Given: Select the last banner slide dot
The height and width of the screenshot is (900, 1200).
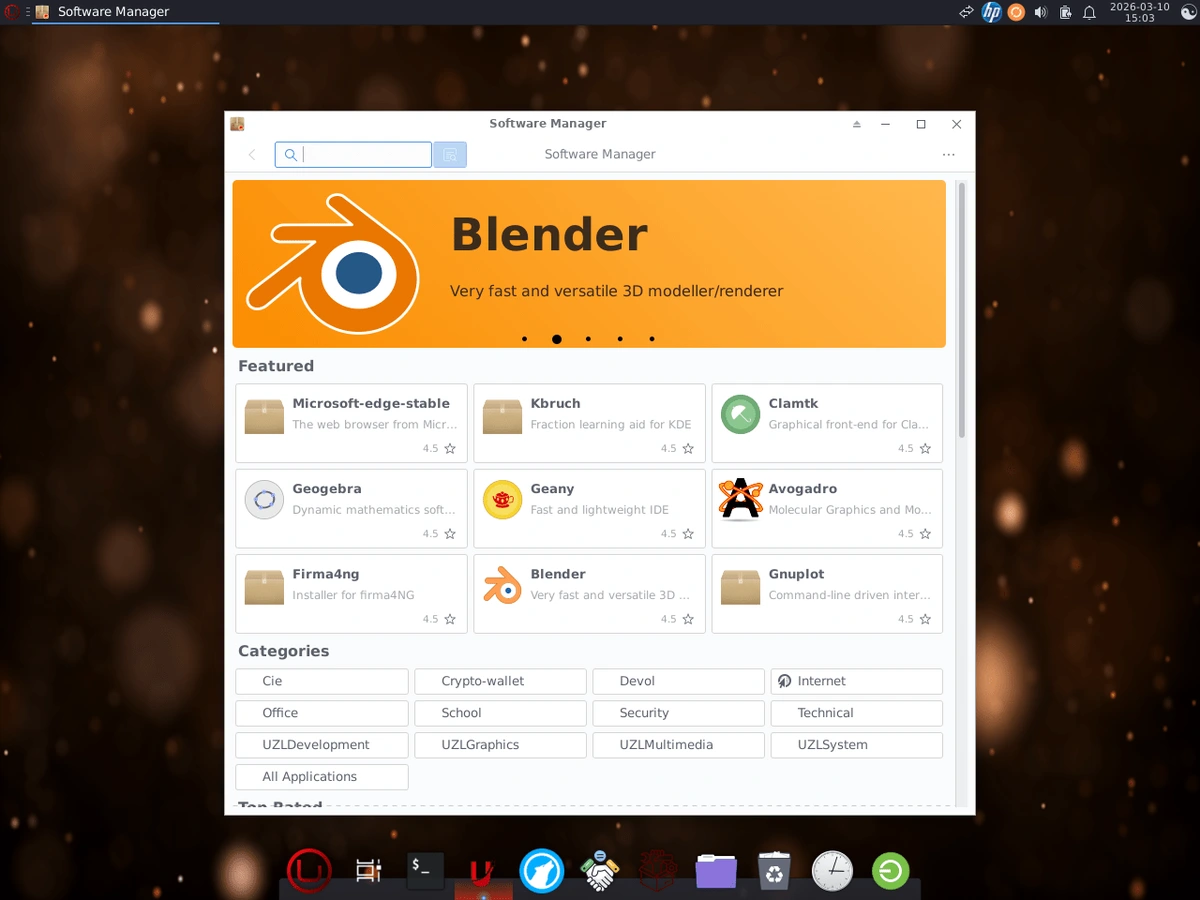Looking at the screenshot, I should point(652,339).
